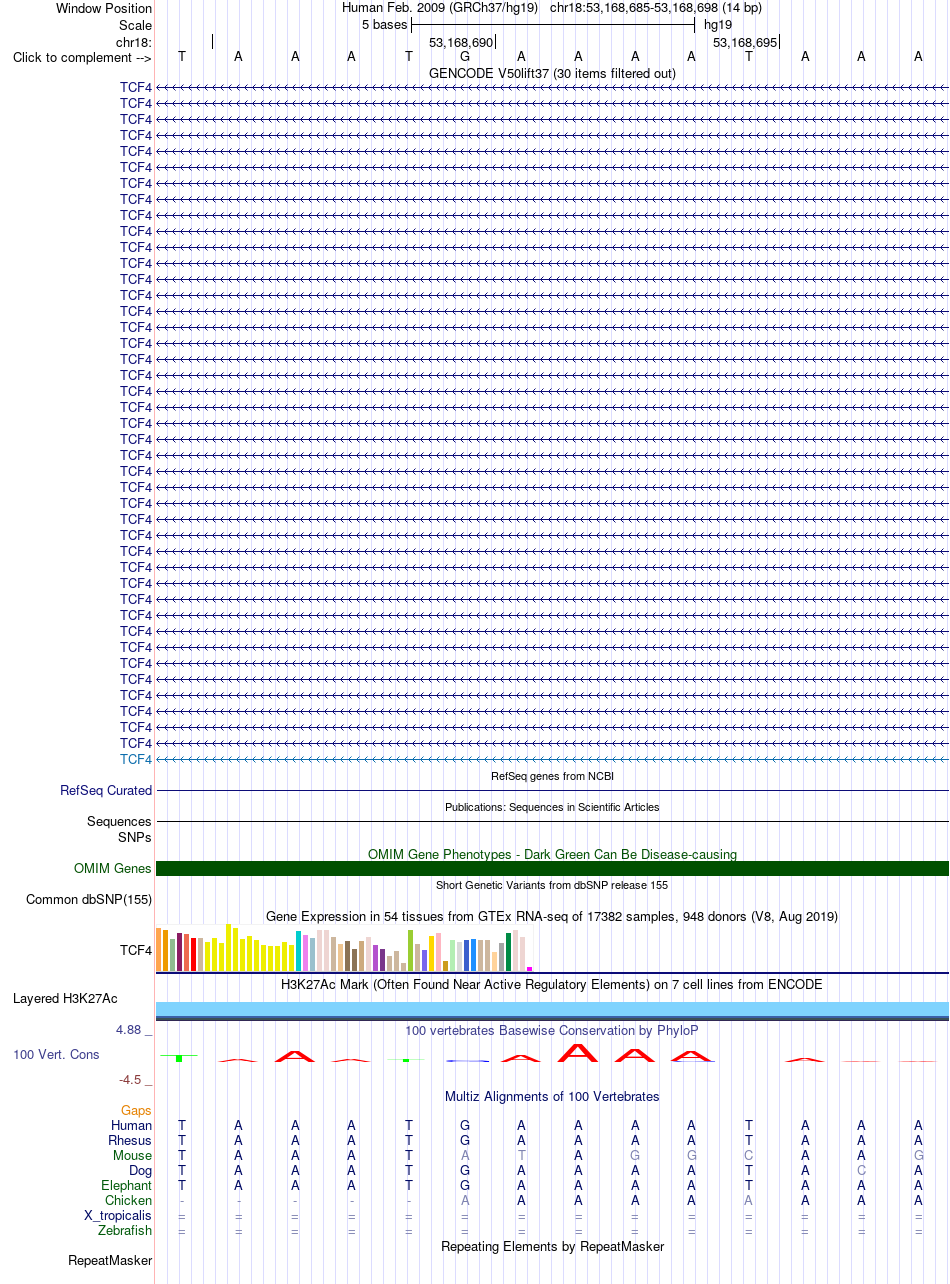Click the tiny magenta GTEx expression bar
950x1284 pixels.
coord(530,969)
